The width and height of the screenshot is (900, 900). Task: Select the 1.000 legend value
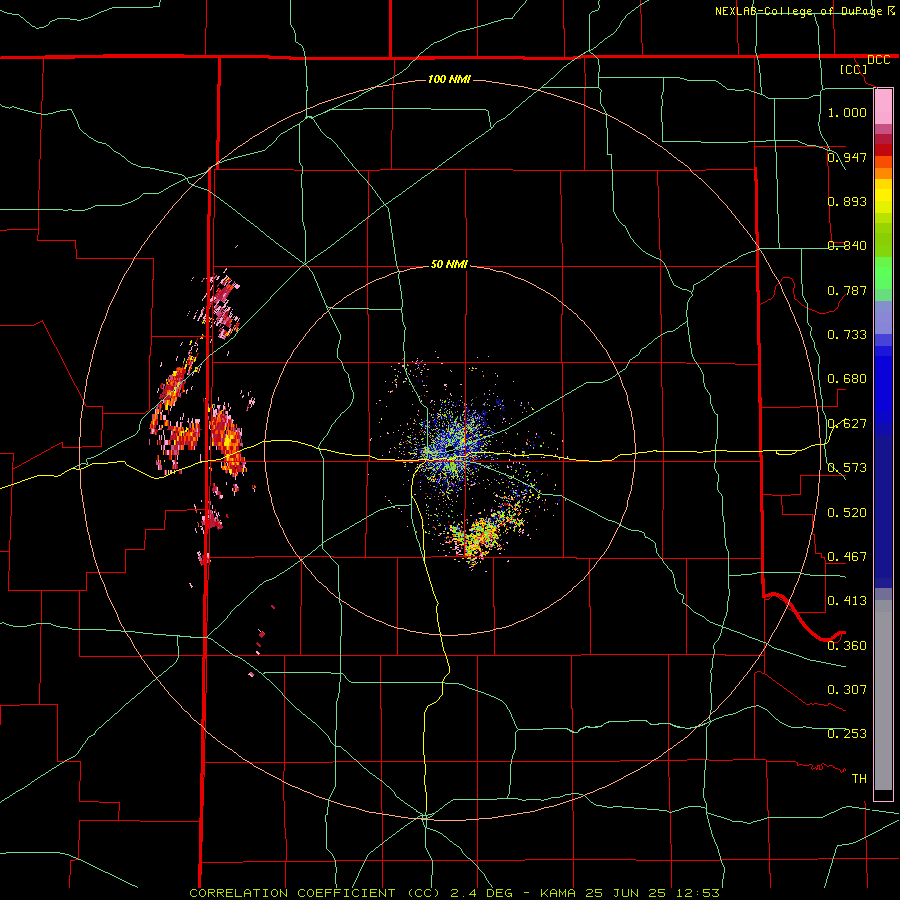pyautogui.click(x=847, y=112)
